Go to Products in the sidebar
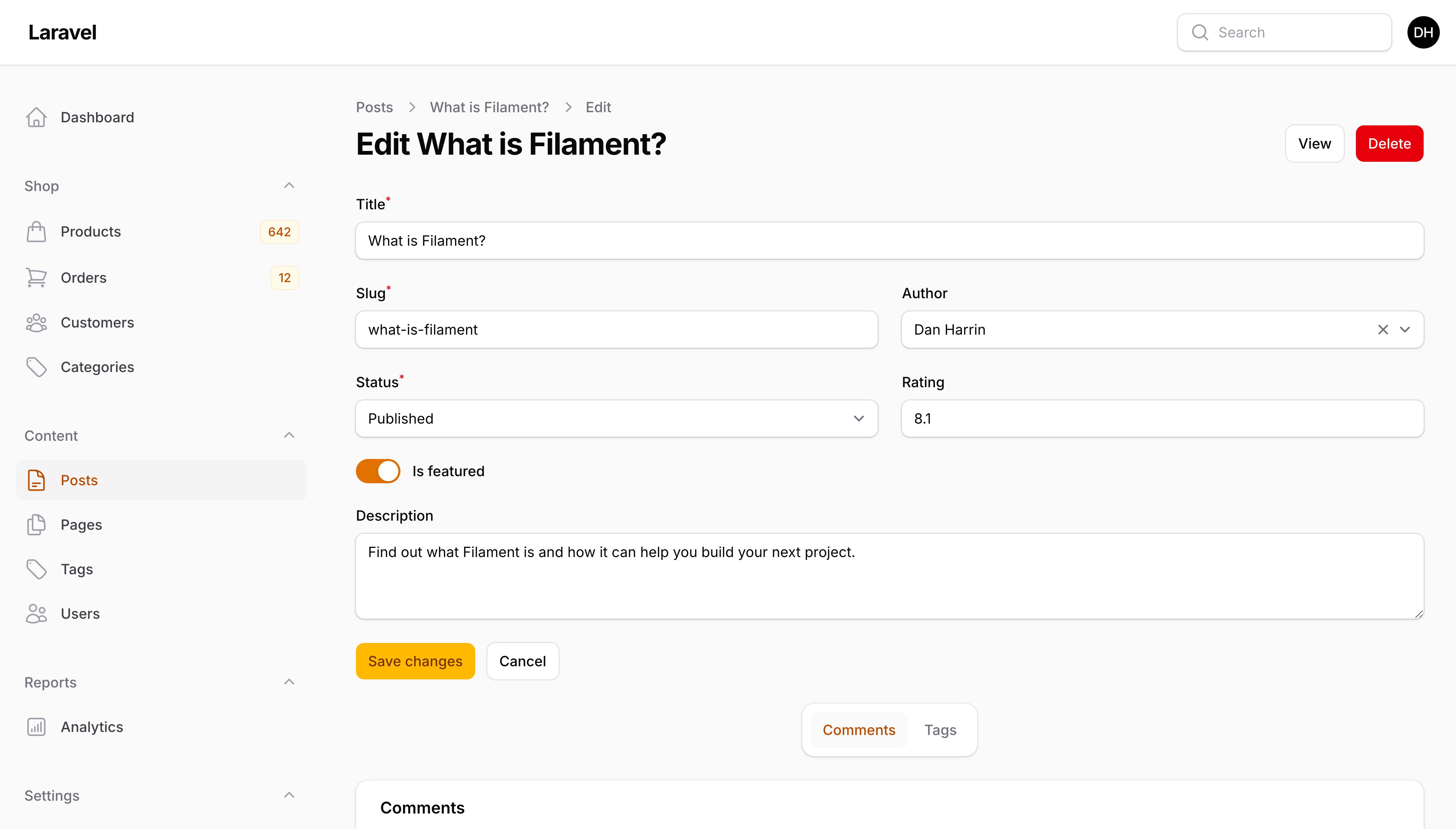The image size is (1456, 829). click(x=162, y=232)
